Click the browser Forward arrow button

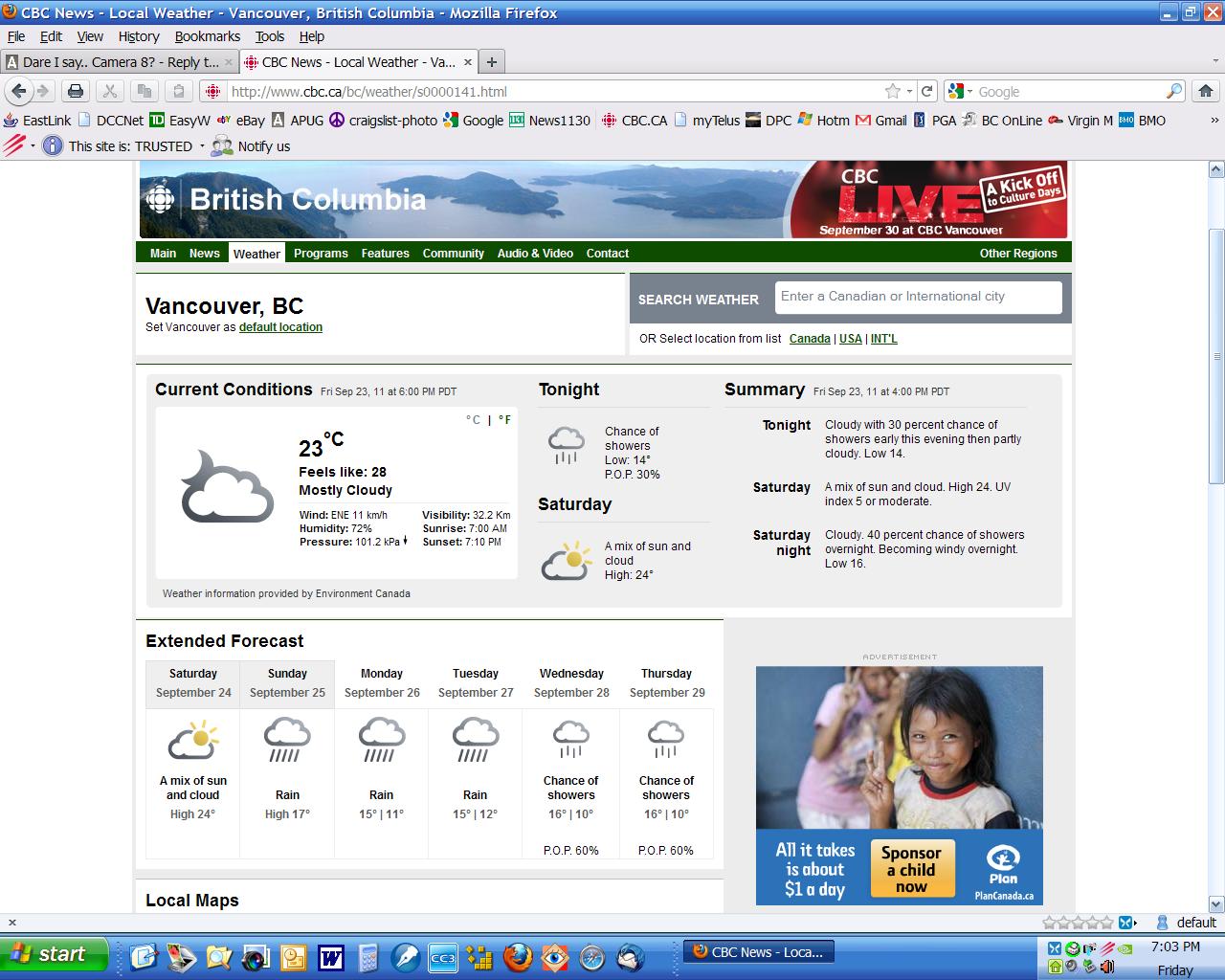tap(43, 91)
